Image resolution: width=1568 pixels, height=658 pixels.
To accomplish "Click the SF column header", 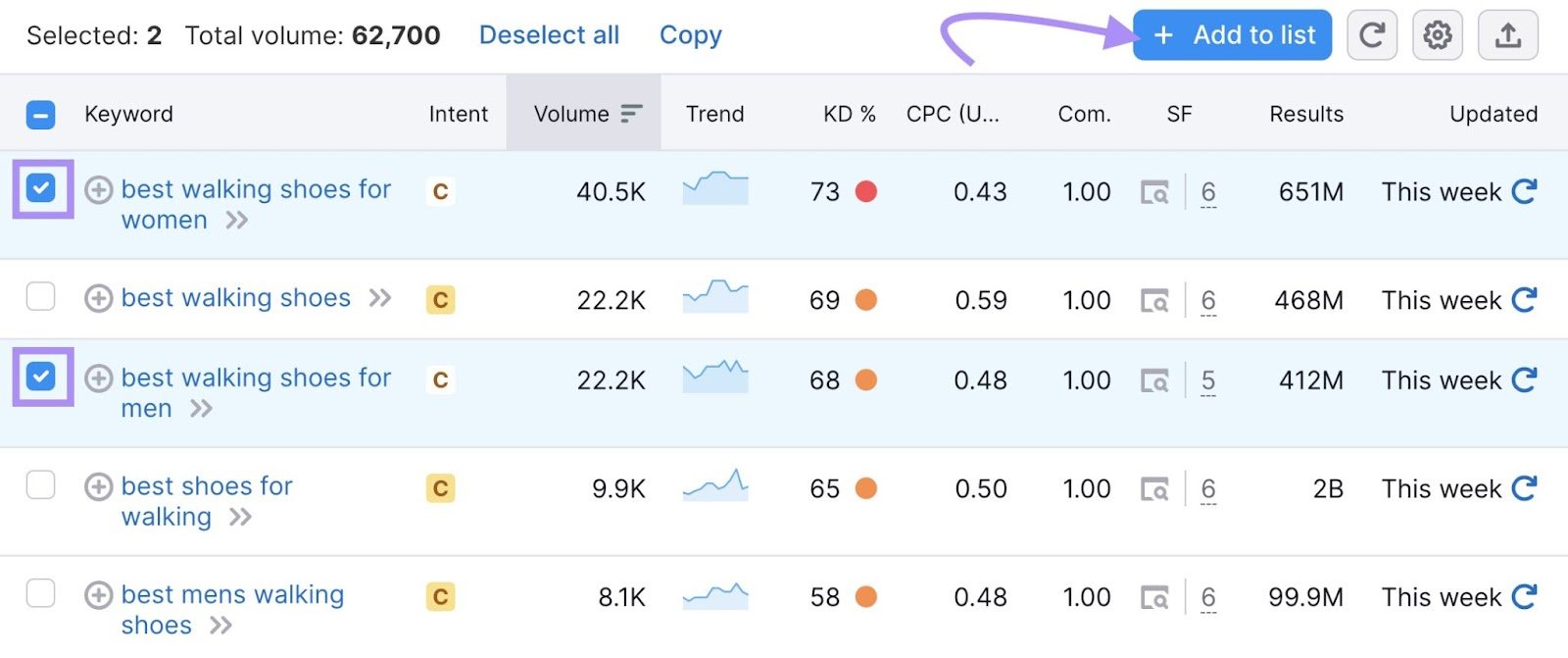I will click(x=1179, y=114).
